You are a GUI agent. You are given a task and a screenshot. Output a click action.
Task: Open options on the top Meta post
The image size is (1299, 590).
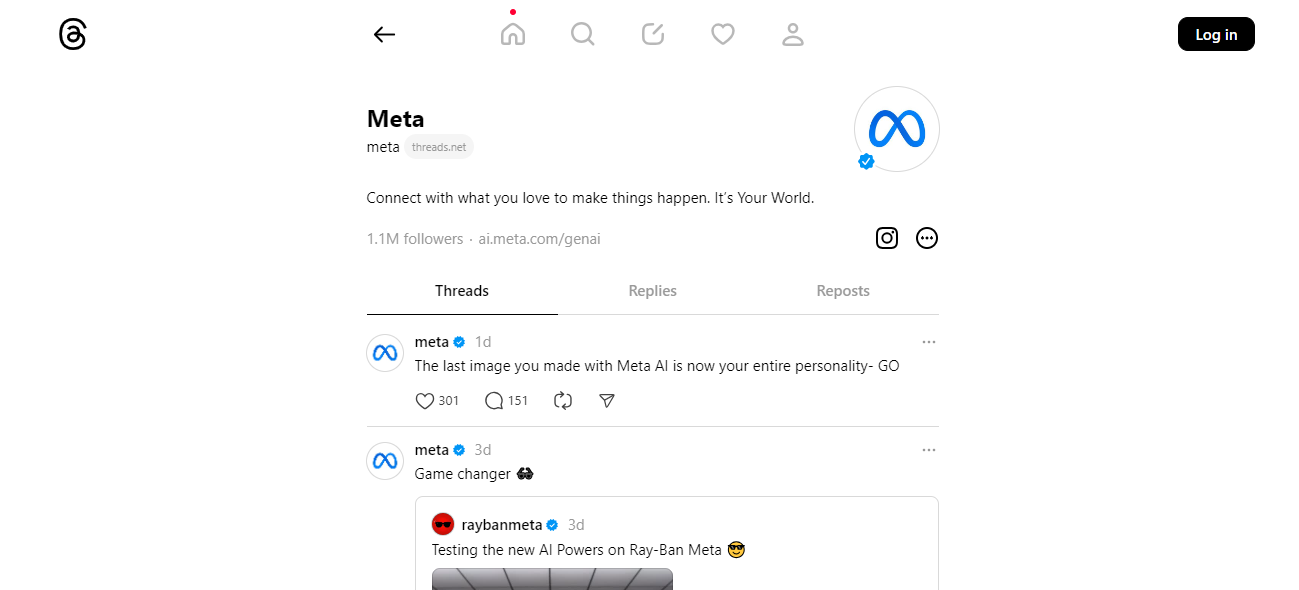click(928, 341)
